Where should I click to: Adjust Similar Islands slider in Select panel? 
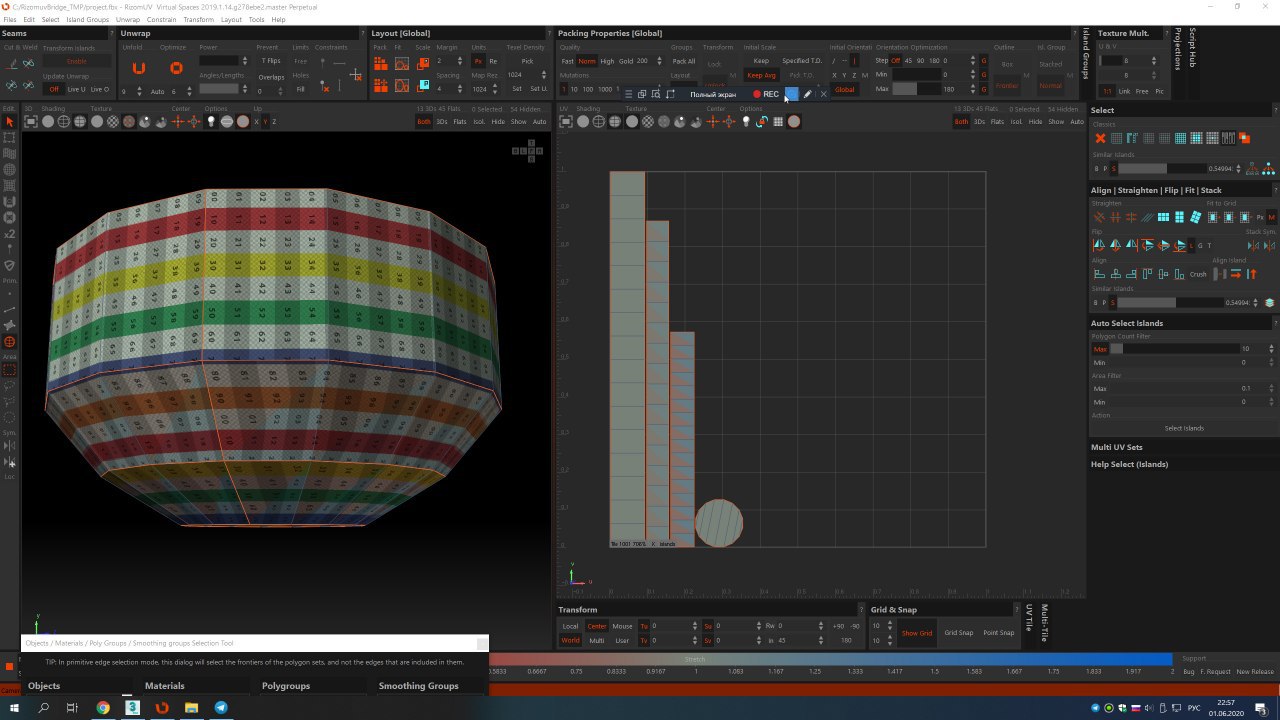click(1161, 168)
